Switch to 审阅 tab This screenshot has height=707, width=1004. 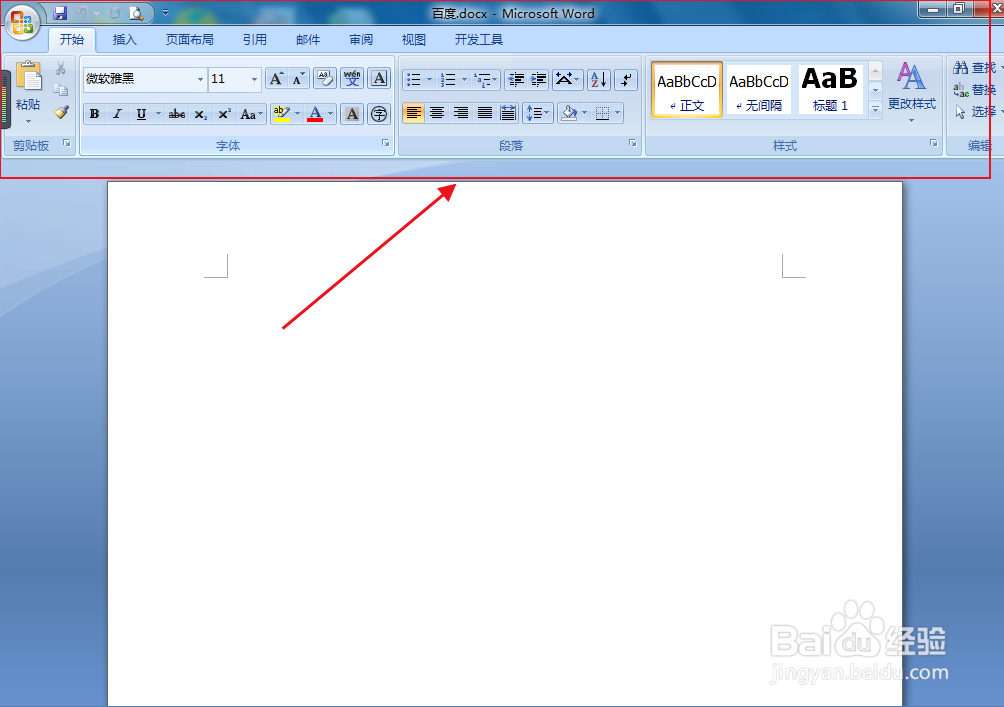click(x=360, y=40)
